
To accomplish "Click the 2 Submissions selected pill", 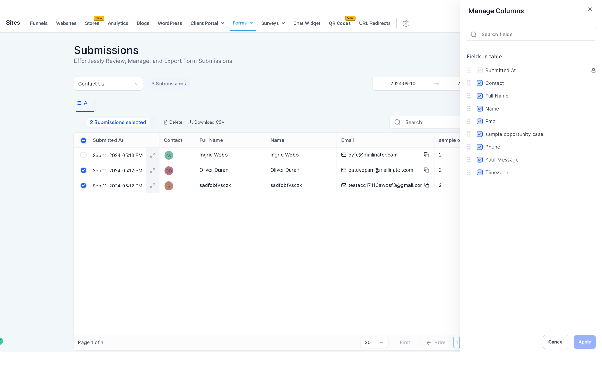I will [118, 122].
